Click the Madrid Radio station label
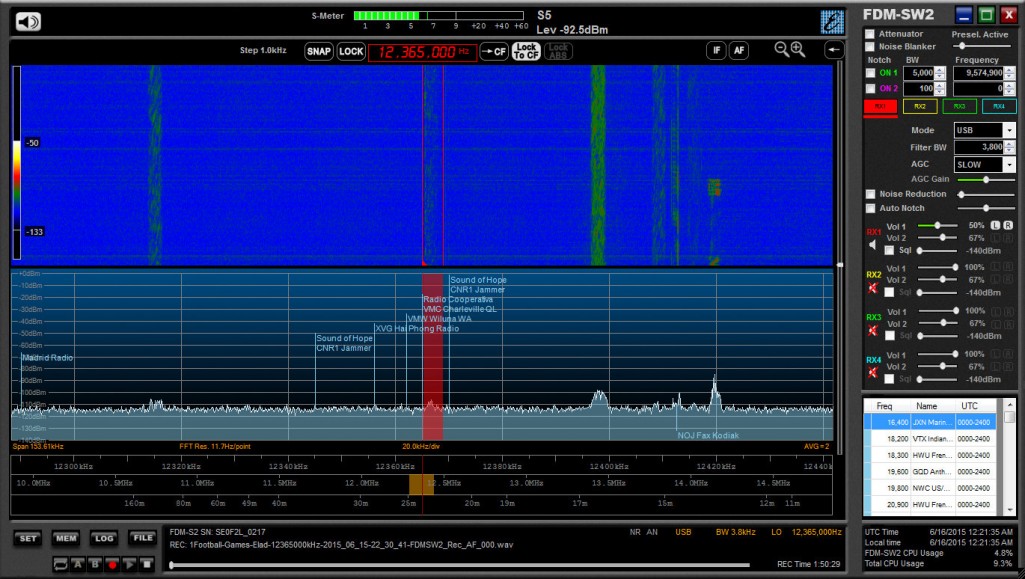The width and height of the screenshot is (1025, 579). tap(47, 358)
